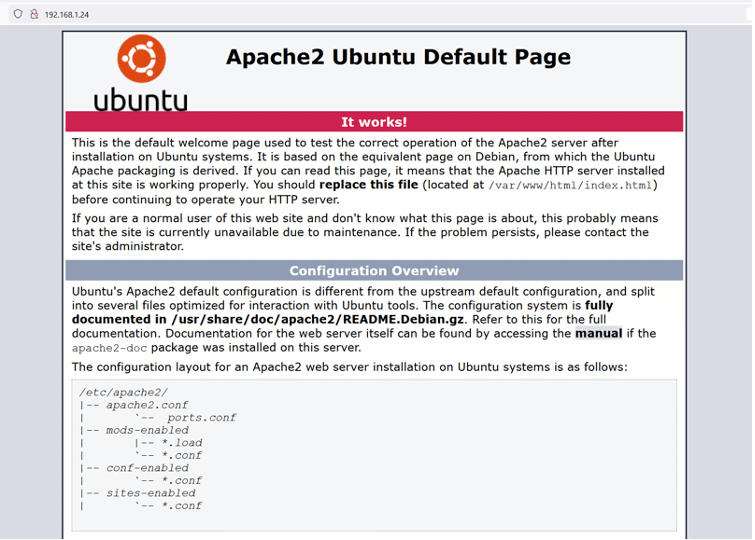Click the tracking protection shield icon
Screen dimensions: 755x540
tap(18, 15)
